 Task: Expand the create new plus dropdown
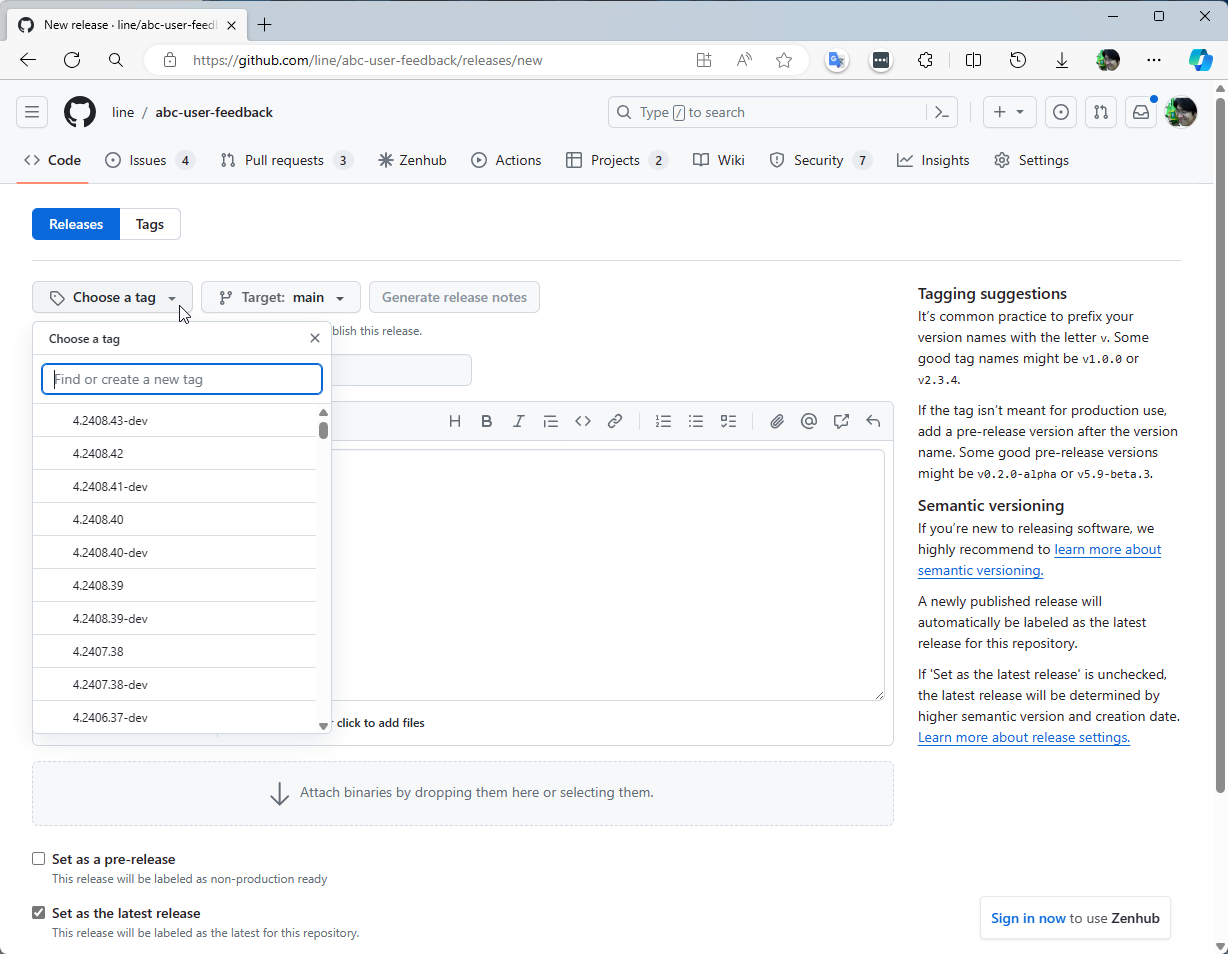1009,112
